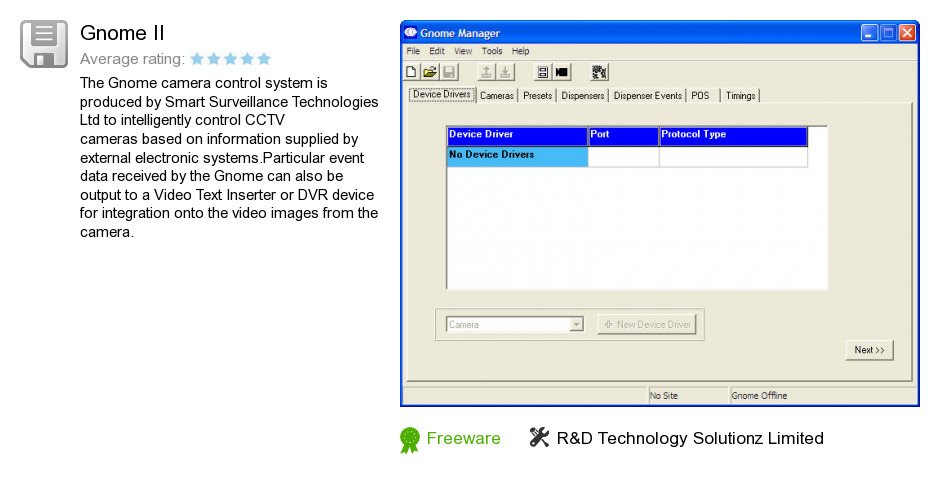Select the Device Drivers tab
The width and height of the screenshot is (940, 484).
click(x=442, y=94)
